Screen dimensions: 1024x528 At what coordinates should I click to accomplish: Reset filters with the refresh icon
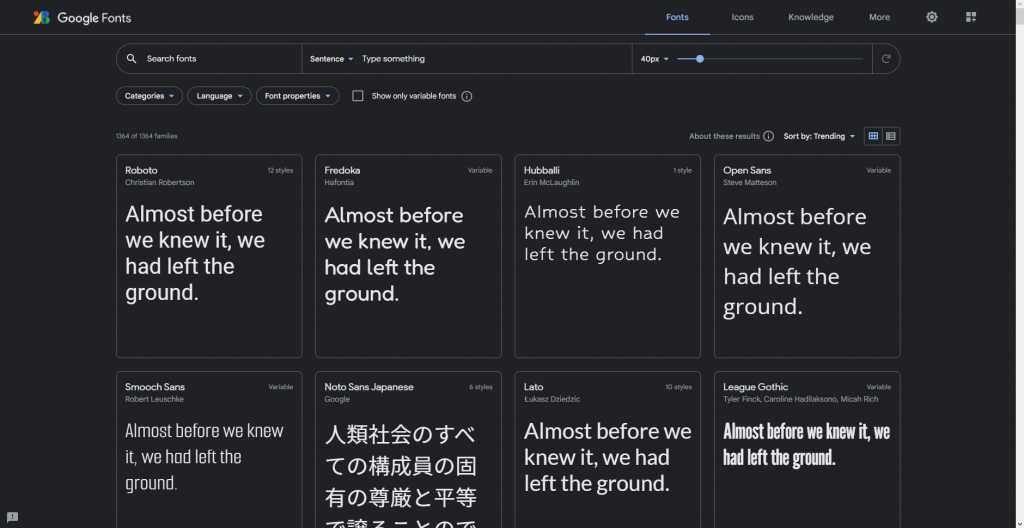point(886,59)
